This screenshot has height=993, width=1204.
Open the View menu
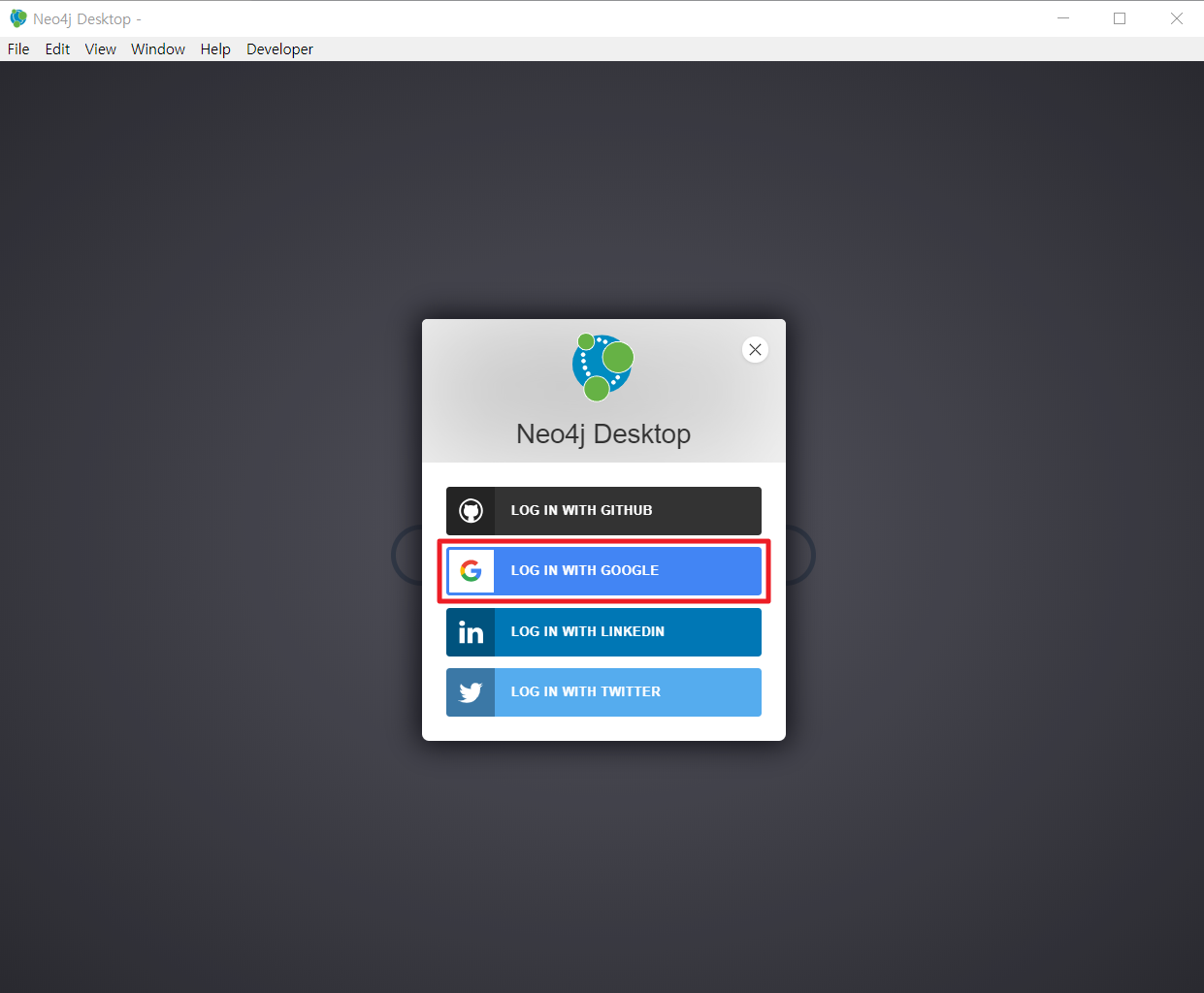pyautogui.click(x=100, y=49)
